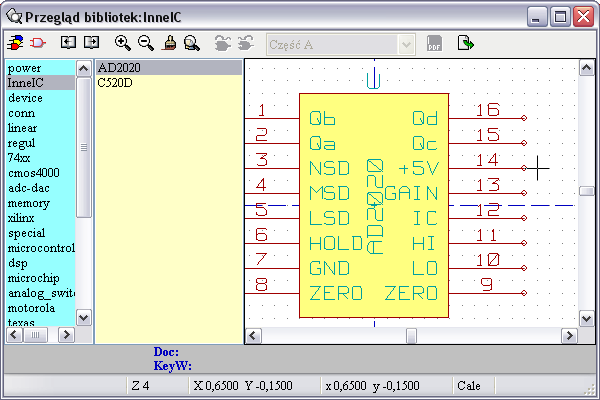The height and width of the screenshot is (400, 600).
Task: Open the component PDF datasheet icon
Action: (x=434, y=43)
